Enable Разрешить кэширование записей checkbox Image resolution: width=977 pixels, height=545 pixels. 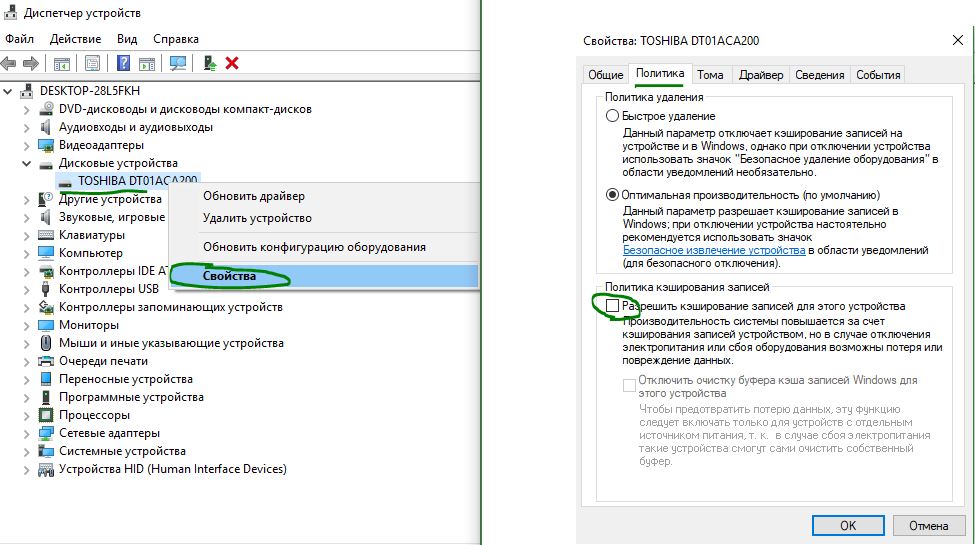point(613,306)
